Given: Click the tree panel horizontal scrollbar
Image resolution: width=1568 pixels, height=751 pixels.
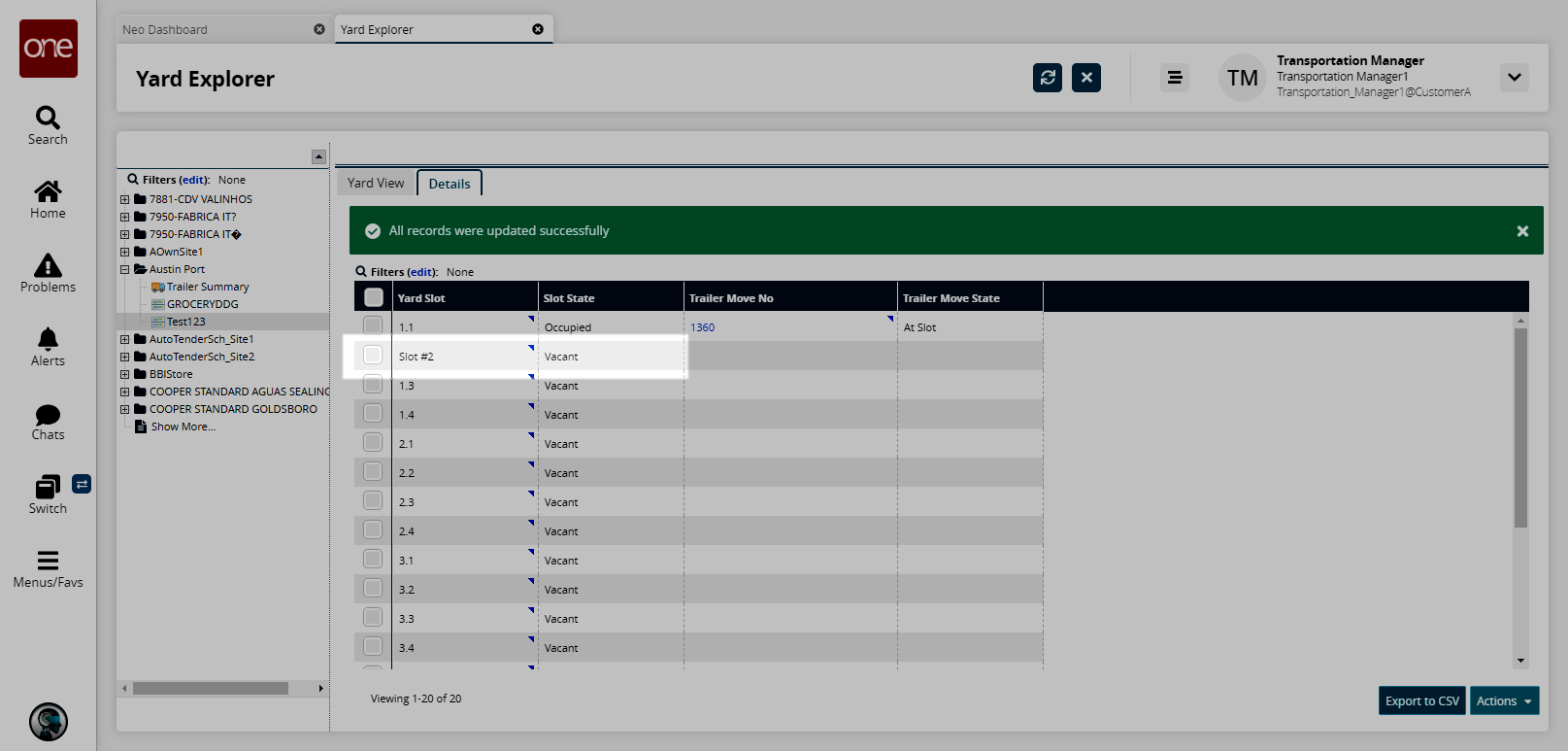Looking at the screenshot, I should click(211, 688).
